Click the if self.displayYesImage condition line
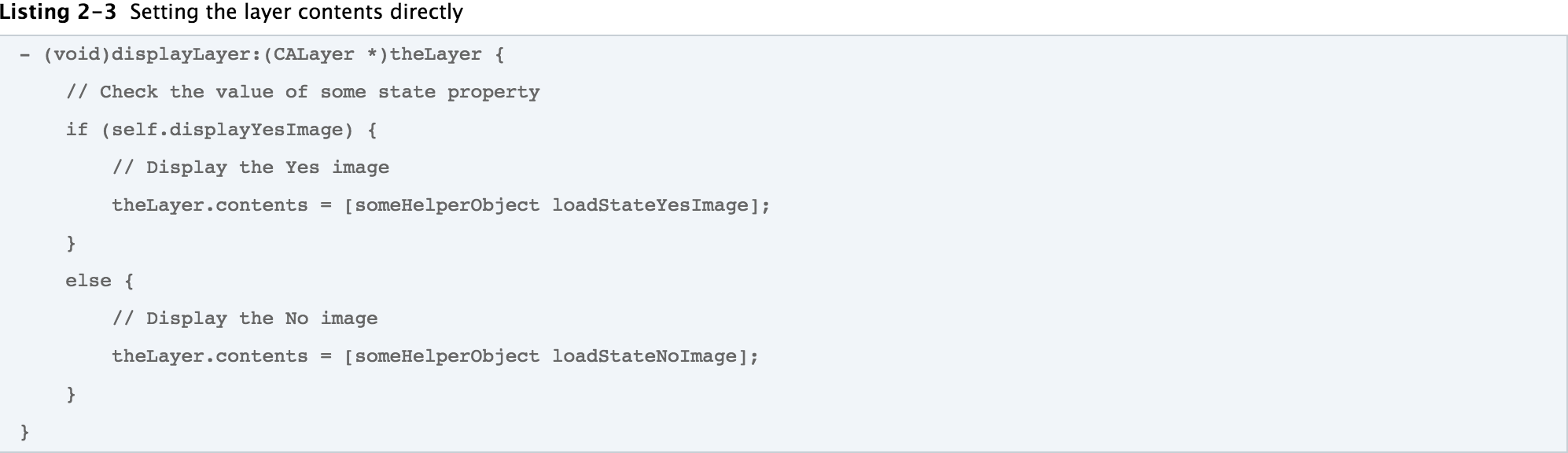The width and height of the screenshot is (1568, 453). 222,131
